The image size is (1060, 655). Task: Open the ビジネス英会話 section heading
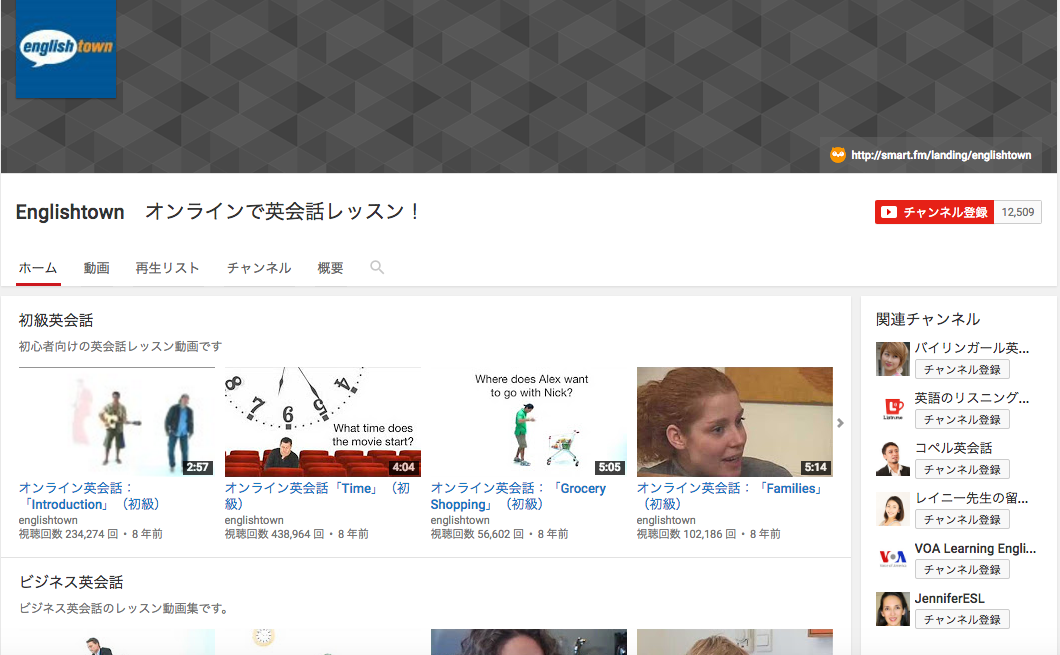pyautogui.click(x=71, y=582)
